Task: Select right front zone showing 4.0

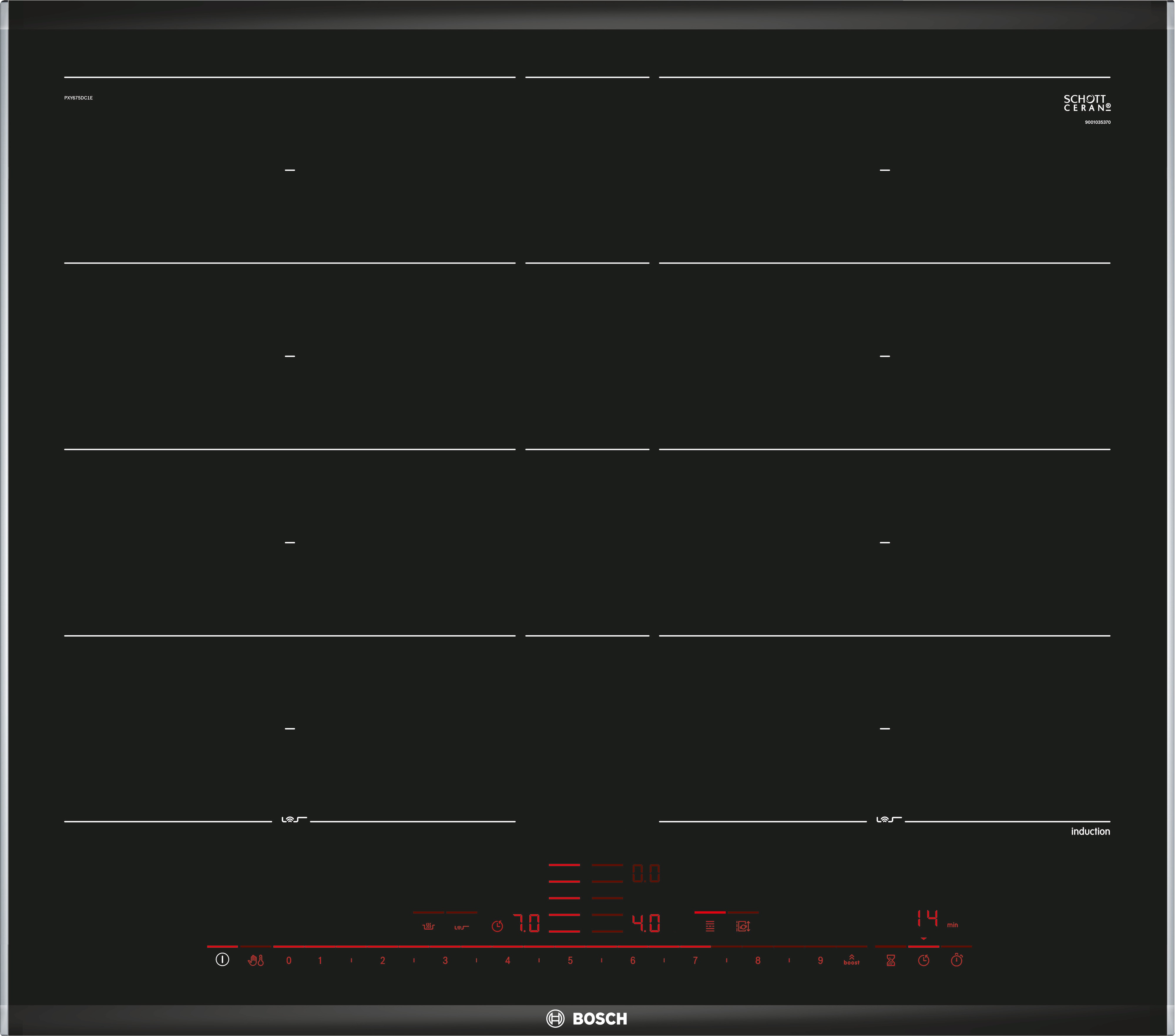Action: 646,923
